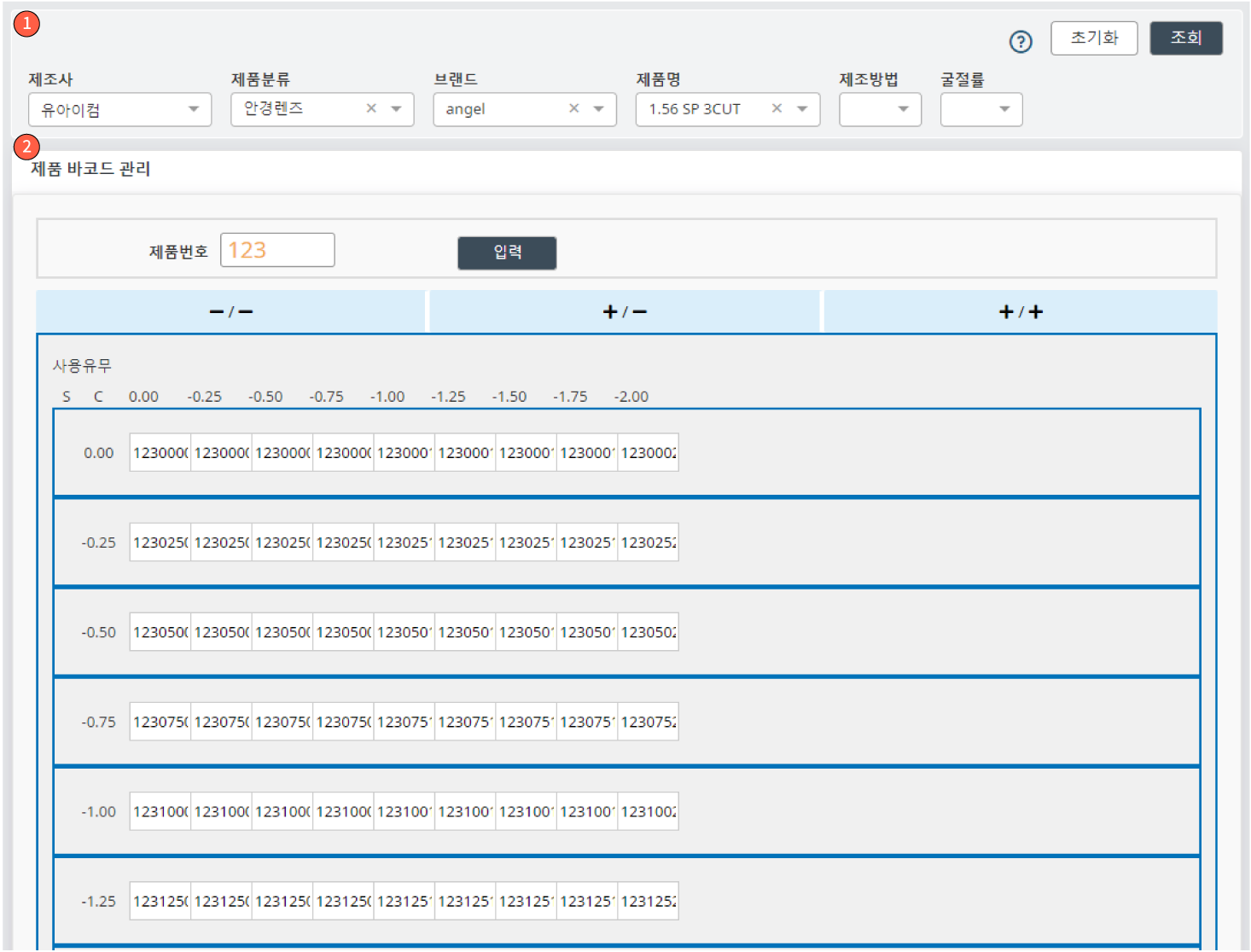The image size is (1251, 952).
Task: Click the 입력 submit button
Action: (x=507, y=253)
